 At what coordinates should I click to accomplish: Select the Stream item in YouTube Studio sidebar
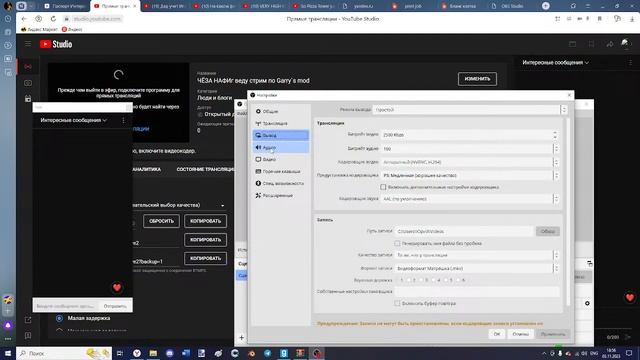[x=28, y=66]
